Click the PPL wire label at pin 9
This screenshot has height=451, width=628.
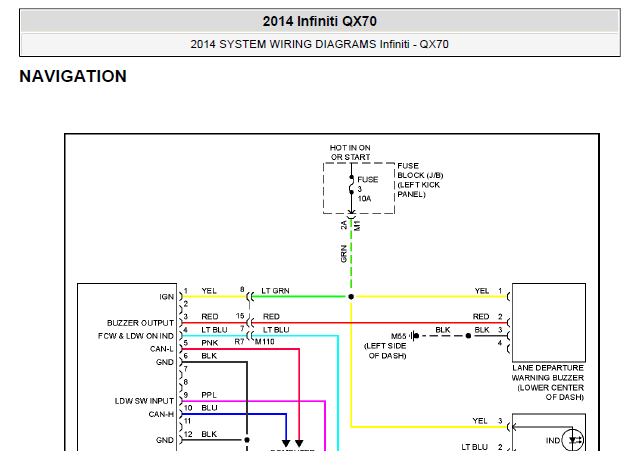209,395
